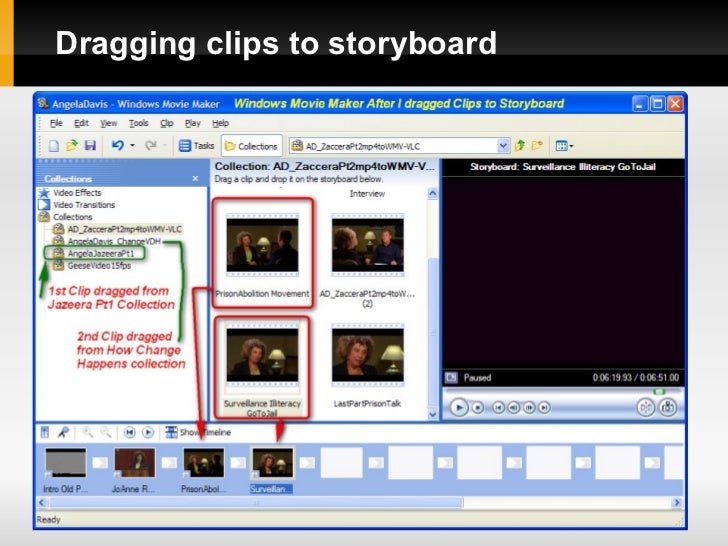Click transition cell after Intro Old P... clip
Image resolution: width=728 pixels, height=546 pixels.
tap(100, 463)
